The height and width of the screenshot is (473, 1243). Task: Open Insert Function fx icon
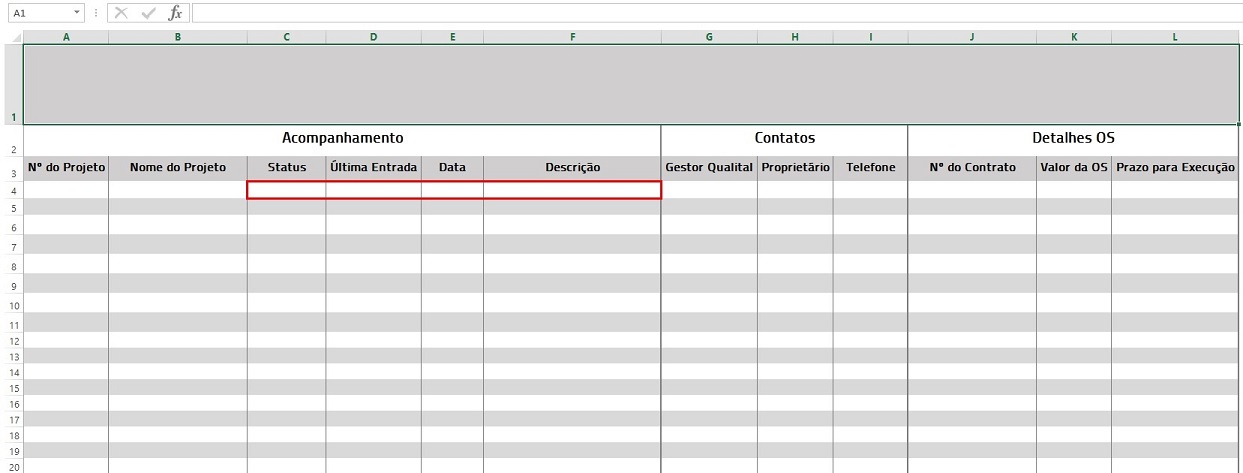pos(175,13)
